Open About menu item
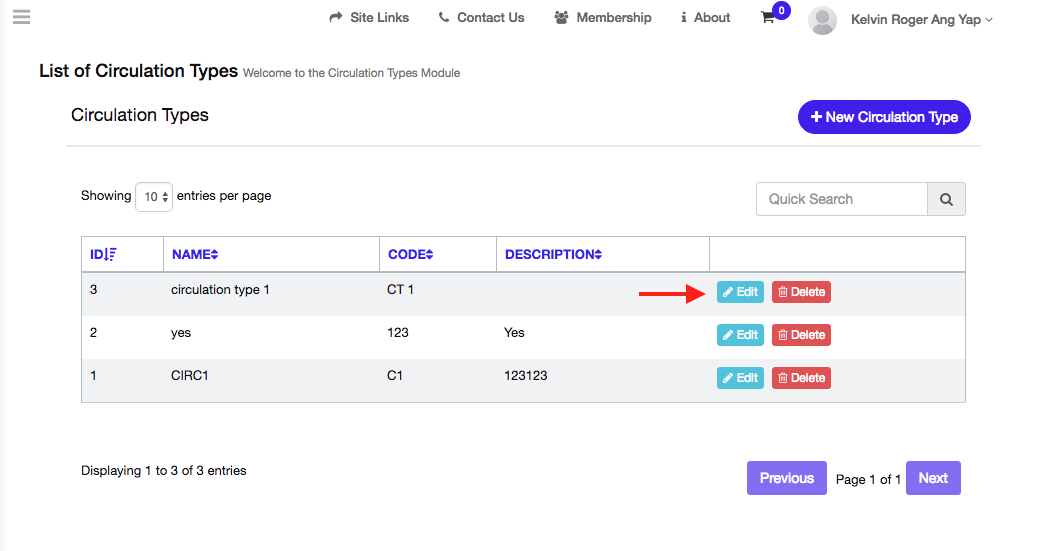The height and width of the screenshot is (551, 1041). 705,18
